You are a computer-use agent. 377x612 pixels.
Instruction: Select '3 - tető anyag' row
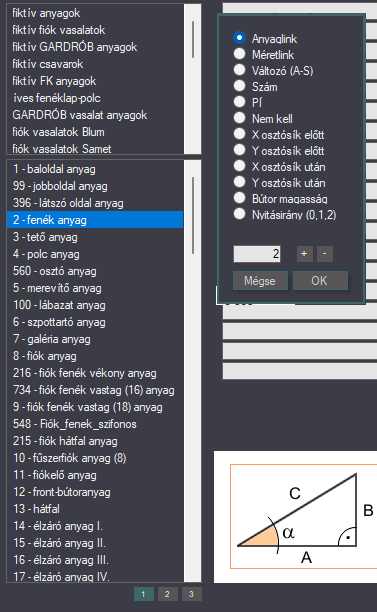[95, 237]
